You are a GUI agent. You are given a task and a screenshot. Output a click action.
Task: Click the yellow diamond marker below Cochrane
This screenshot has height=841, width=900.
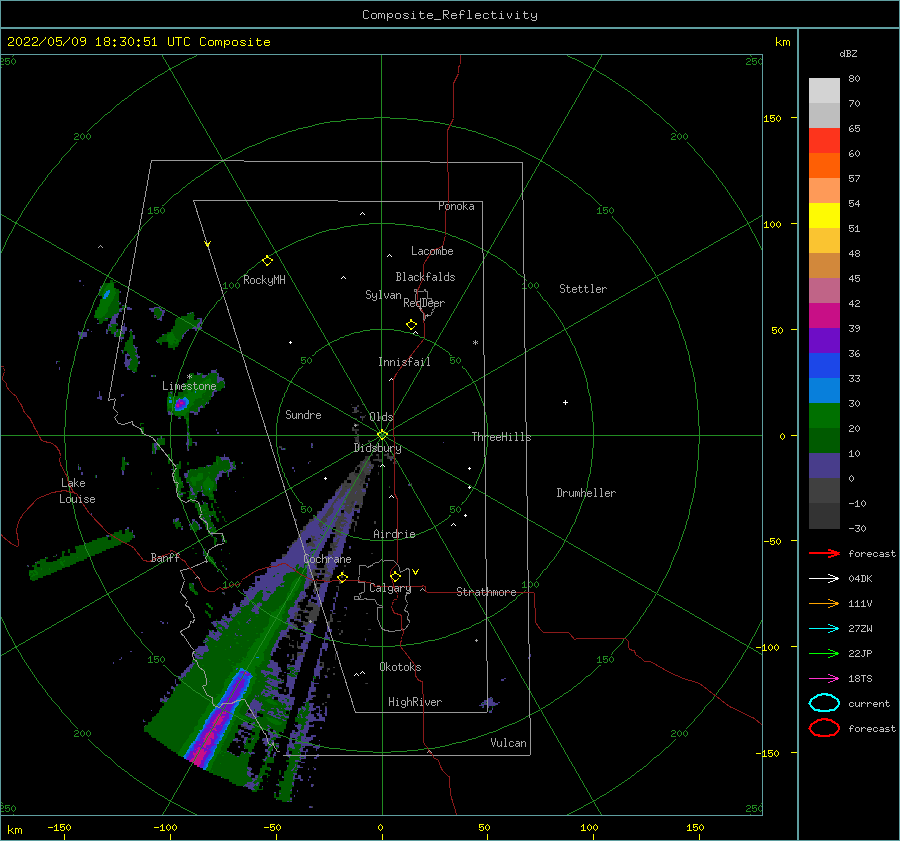pyautogui.click(x=343, y=577)
